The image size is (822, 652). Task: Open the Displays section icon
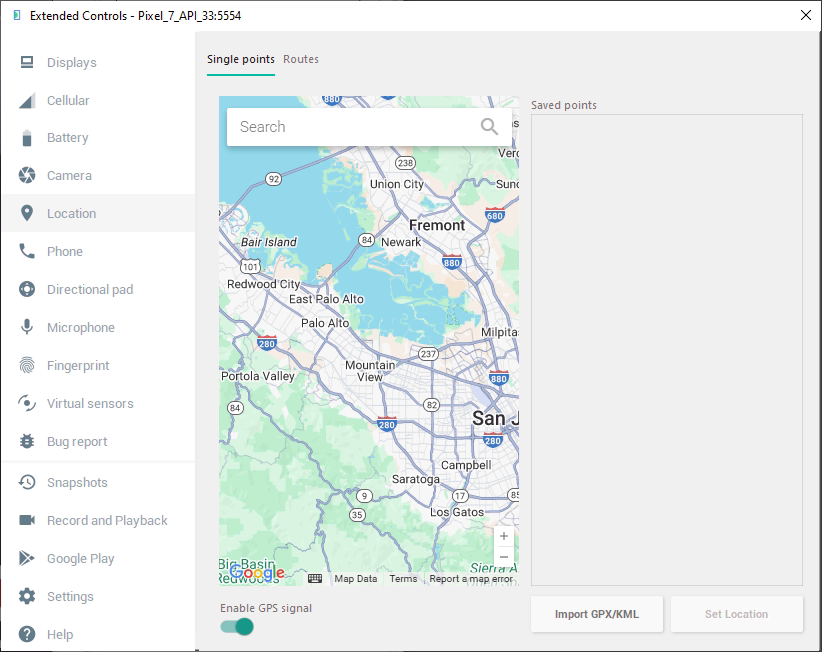[x=27, y=62]
